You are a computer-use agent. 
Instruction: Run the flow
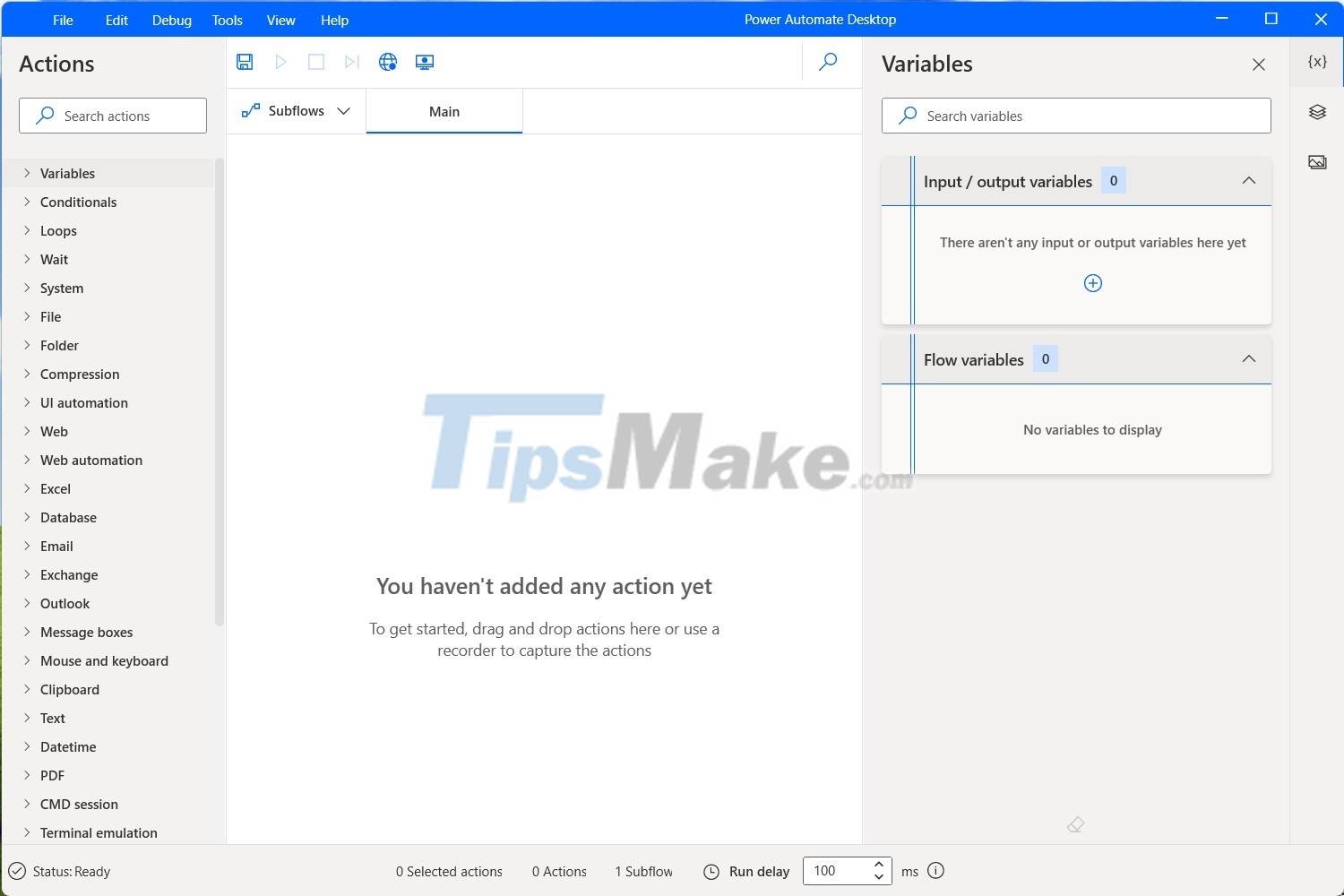(x=280, y=61)
